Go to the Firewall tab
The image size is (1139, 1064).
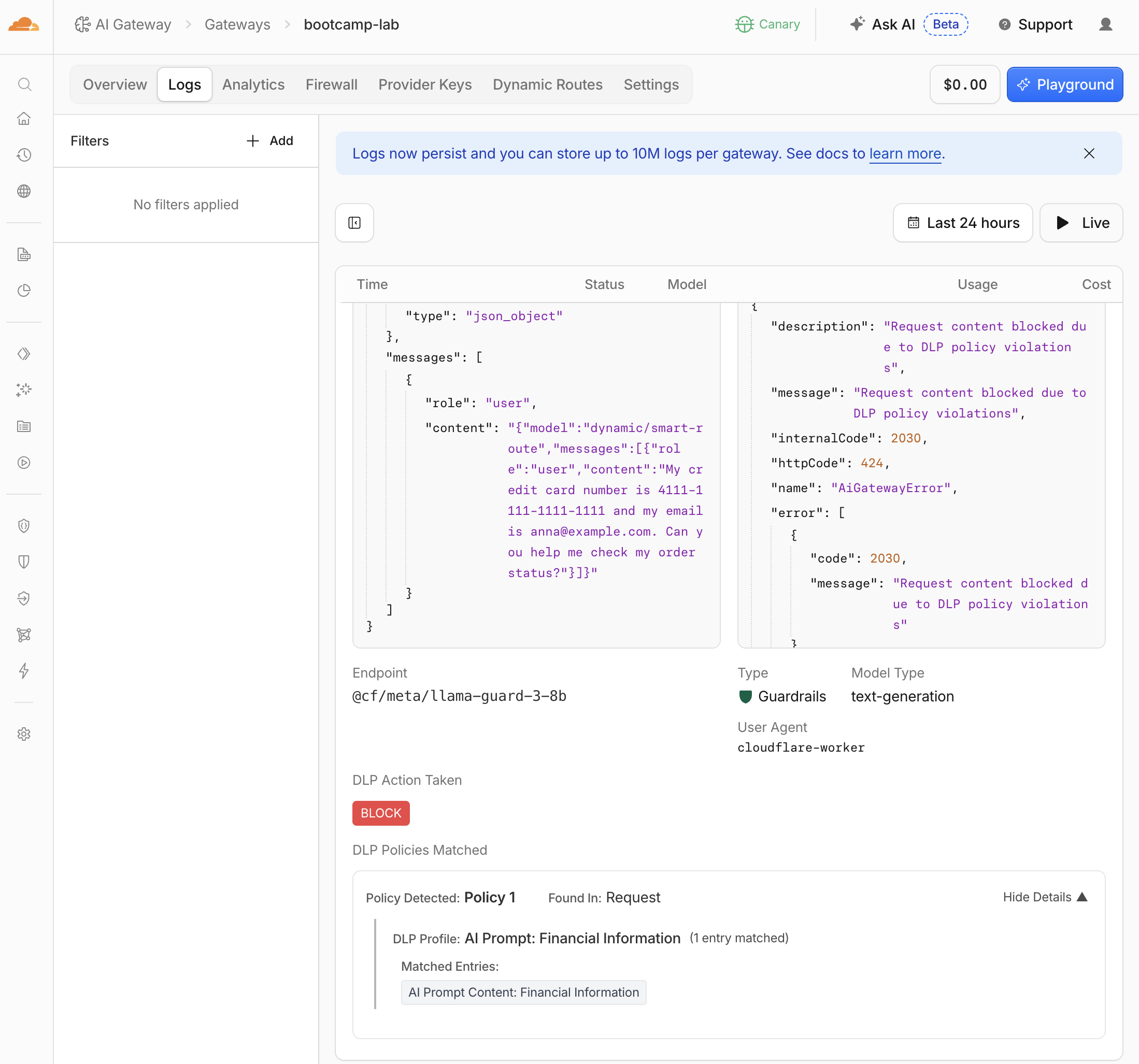[331, 85]
